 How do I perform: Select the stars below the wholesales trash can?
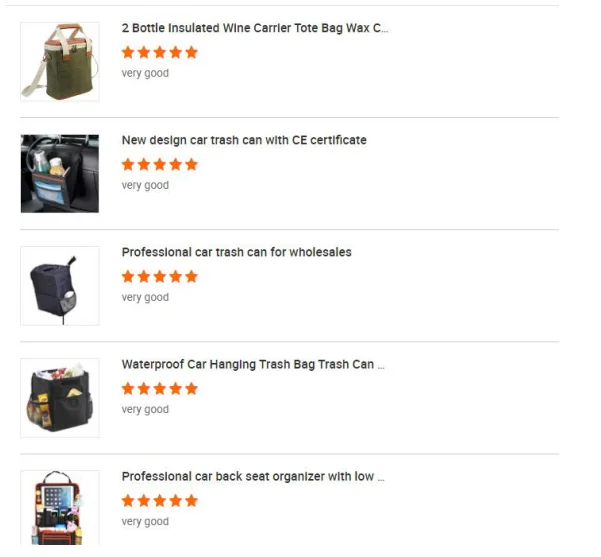pyautogui.click(x=159, y=276)
